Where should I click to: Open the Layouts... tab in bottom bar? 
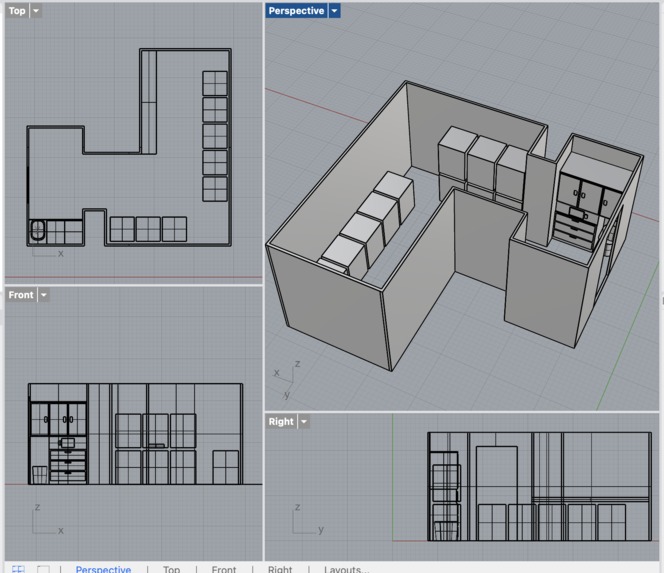click(346, 569)
